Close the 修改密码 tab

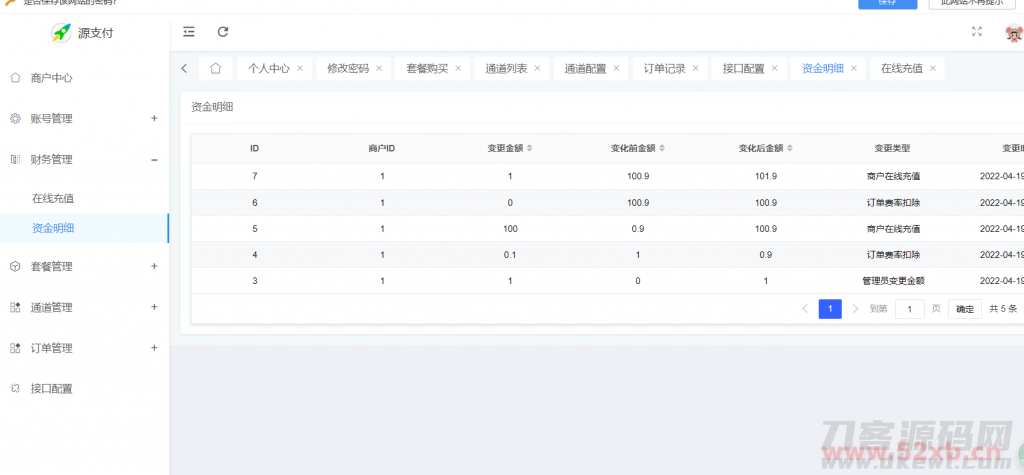(379, 69)
